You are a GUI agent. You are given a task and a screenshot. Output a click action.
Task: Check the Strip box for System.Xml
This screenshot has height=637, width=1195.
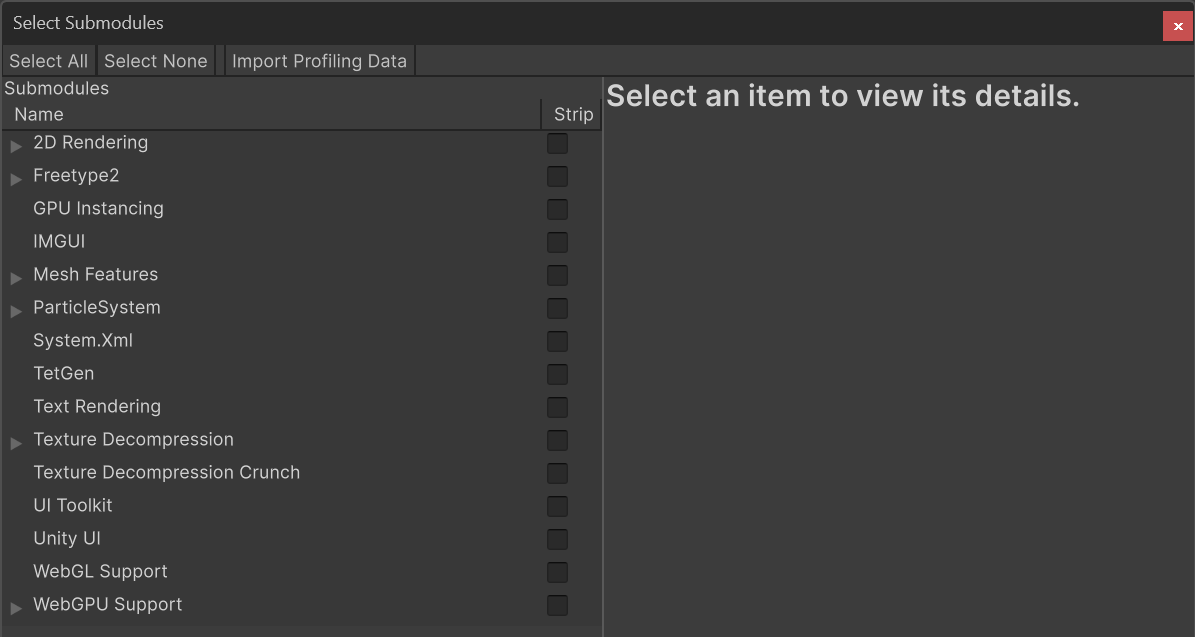[556, 341]
